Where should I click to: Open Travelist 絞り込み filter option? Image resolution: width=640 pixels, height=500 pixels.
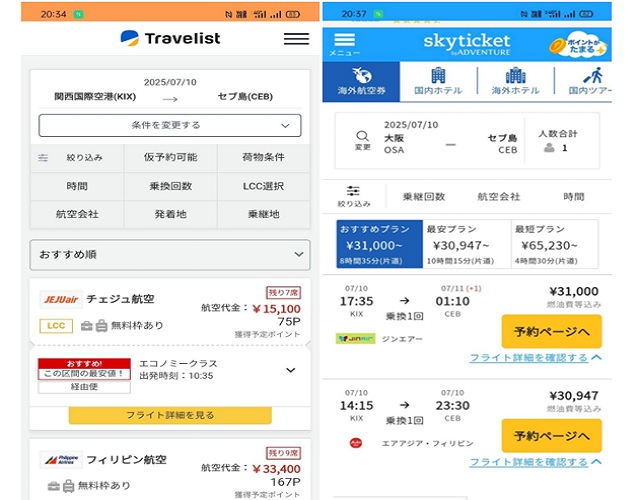[77, 158]
